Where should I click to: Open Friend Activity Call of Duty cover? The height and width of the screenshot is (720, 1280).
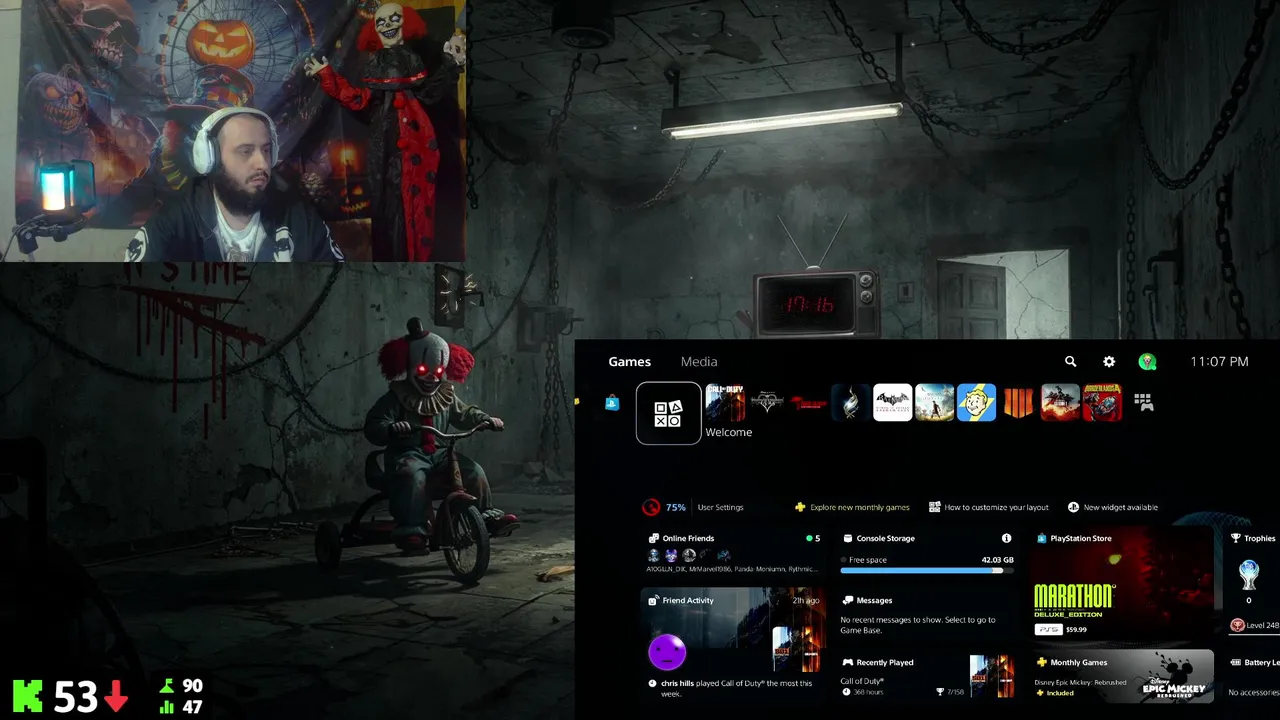[x=796, y=649]
